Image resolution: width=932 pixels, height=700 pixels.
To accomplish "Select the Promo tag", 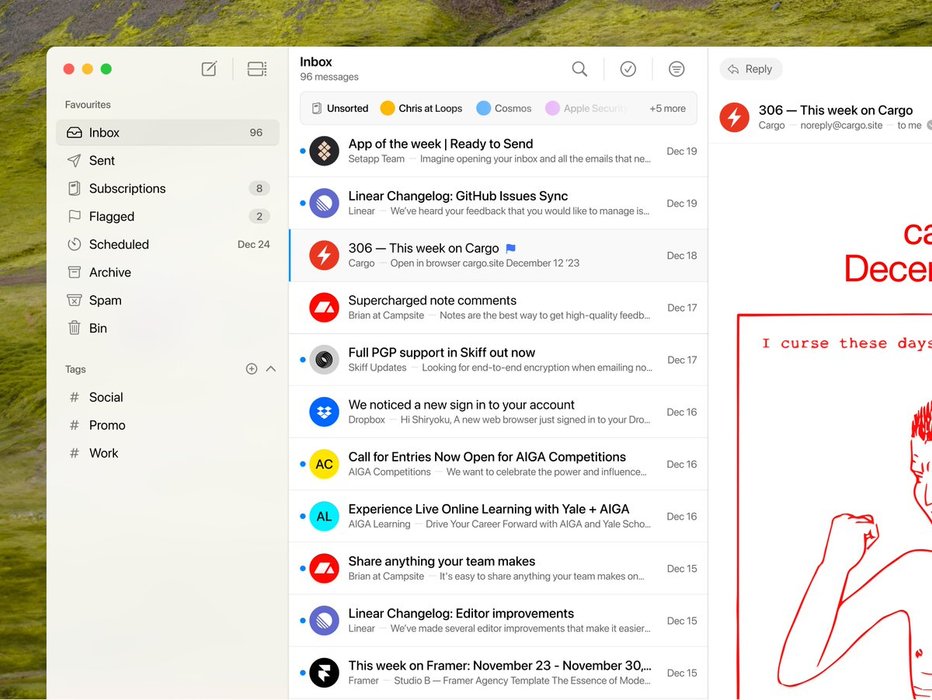I will [168, 425].
